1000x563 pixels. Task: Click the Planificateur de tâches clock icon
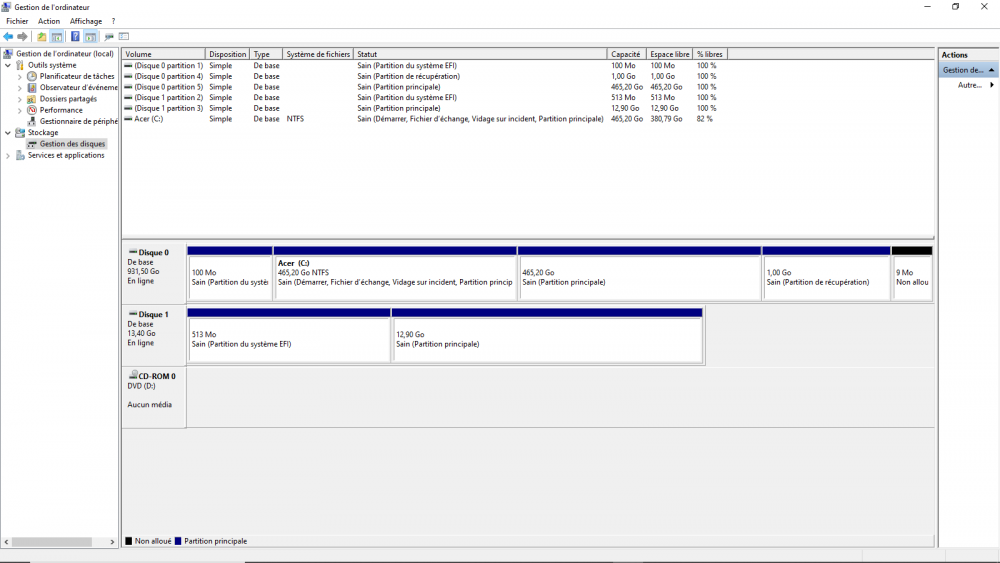[x=32, y=76]
